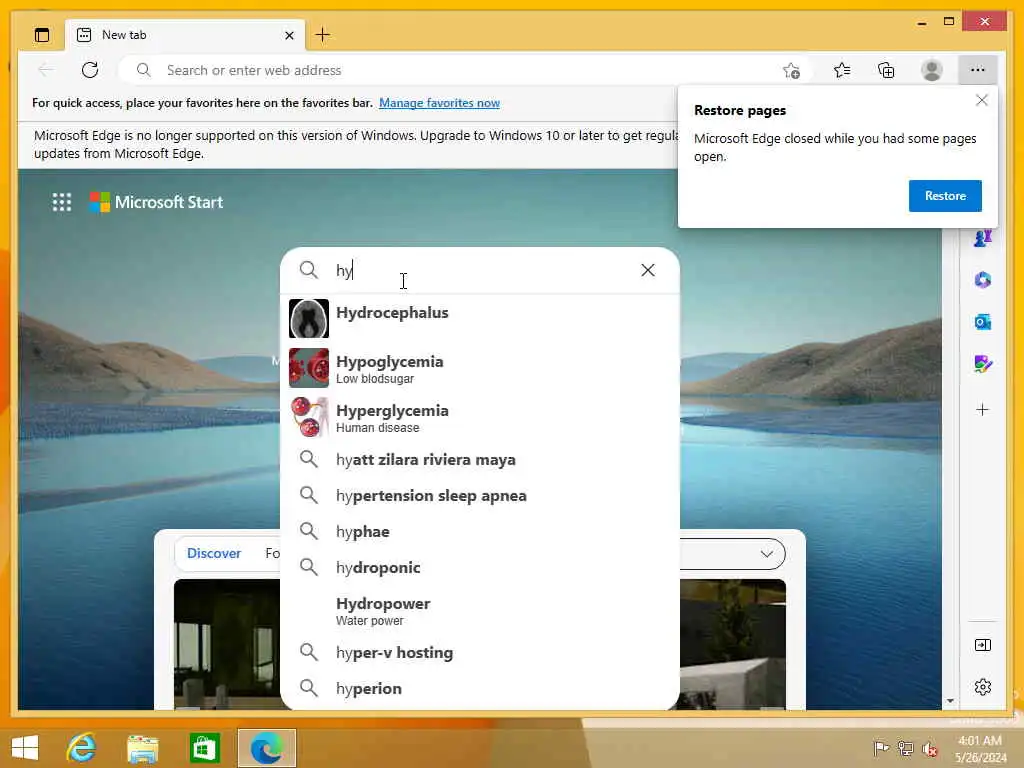Click the new tab plus button
The width and height of the screenshot is (1024, 768).
323,35
